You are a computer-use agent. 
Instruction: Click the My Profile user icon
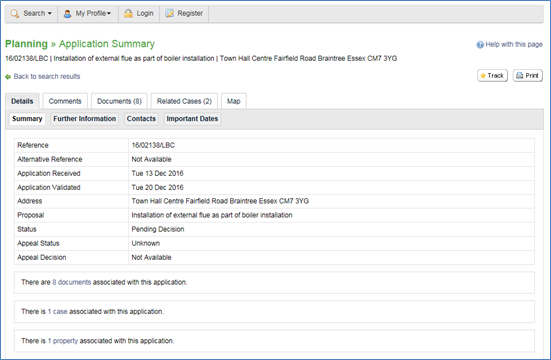point(67,14)
